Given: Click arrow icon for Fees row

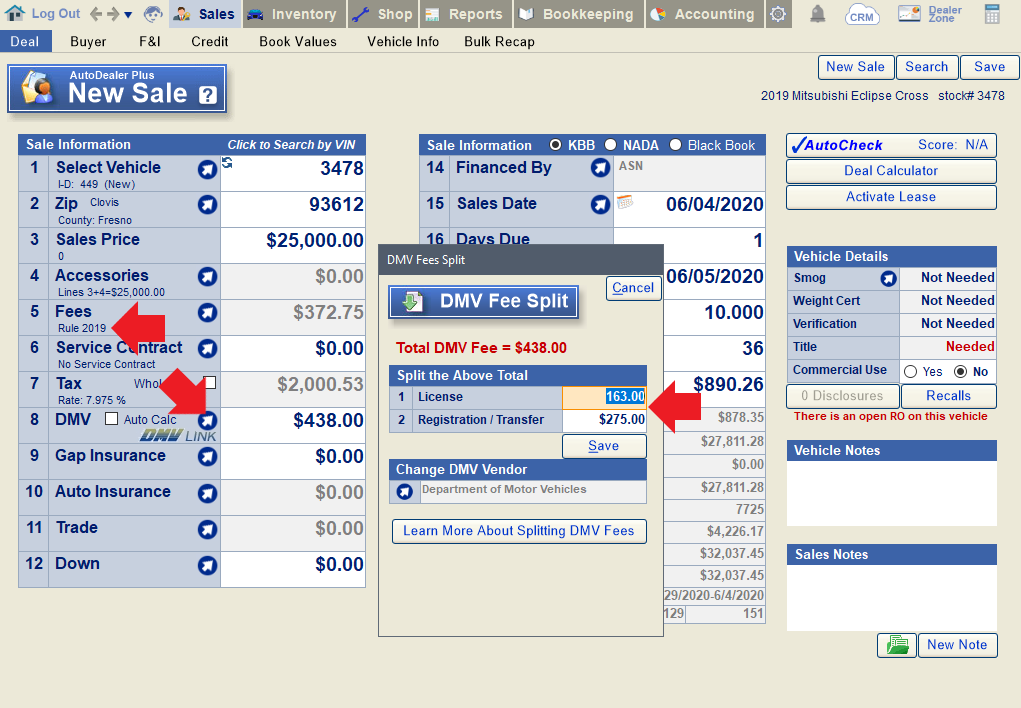Looking at the screenshot, I should (x=207, y=313).
